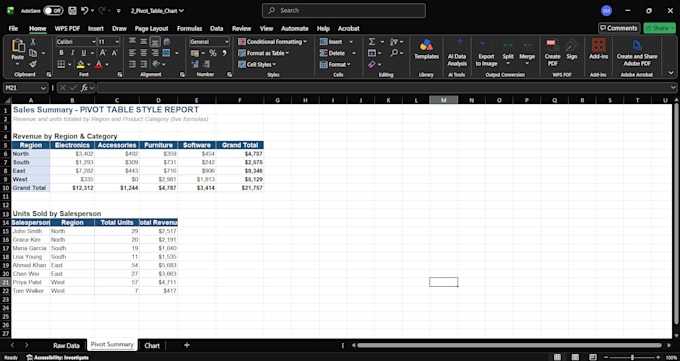Viewport: 680px width, 361px height.
Task: Click the Paste clipboard icon
Action: click(x=18, y=46)
